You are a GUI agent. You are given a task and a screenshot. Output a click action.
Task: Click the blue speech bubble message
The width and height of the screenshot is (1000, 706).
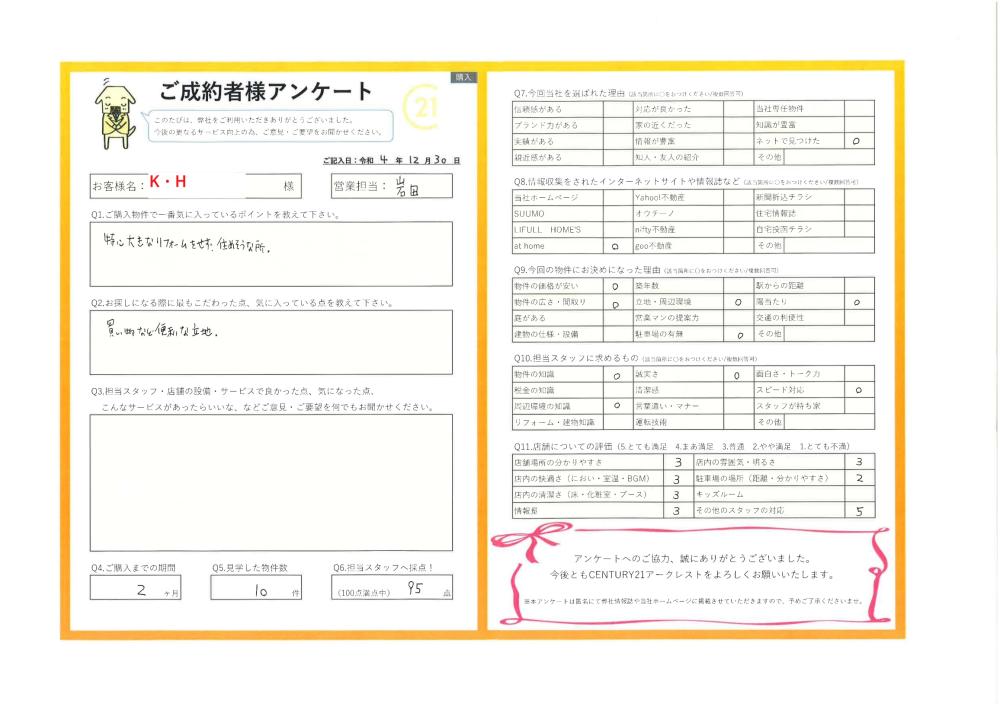coord(267,125)
